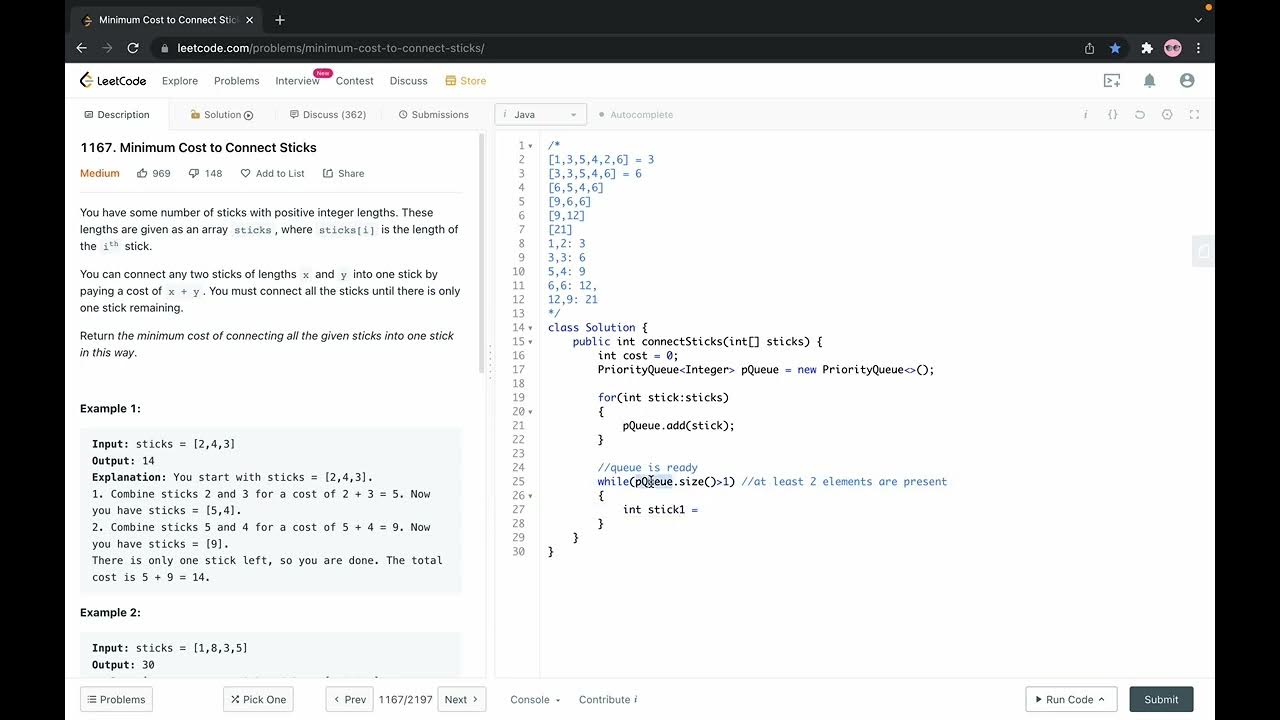Go to the Prev problem
Viewport: 1280px width, 720px height.
tap(349, 700)
